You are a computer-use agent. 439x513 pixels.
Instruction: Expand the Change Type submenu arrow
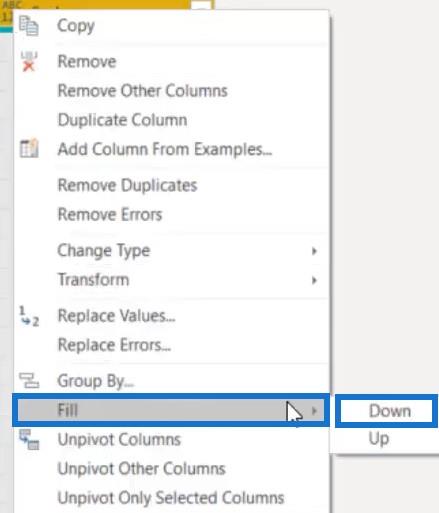coord(314,251)
